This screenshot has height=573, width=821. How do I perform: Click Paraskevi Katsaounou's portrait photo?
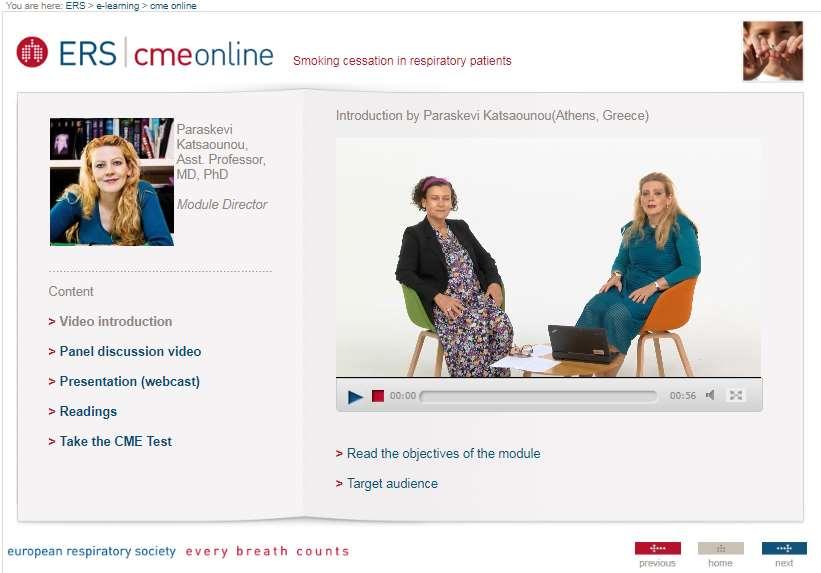pyautogui.click(x=112, y=182)
